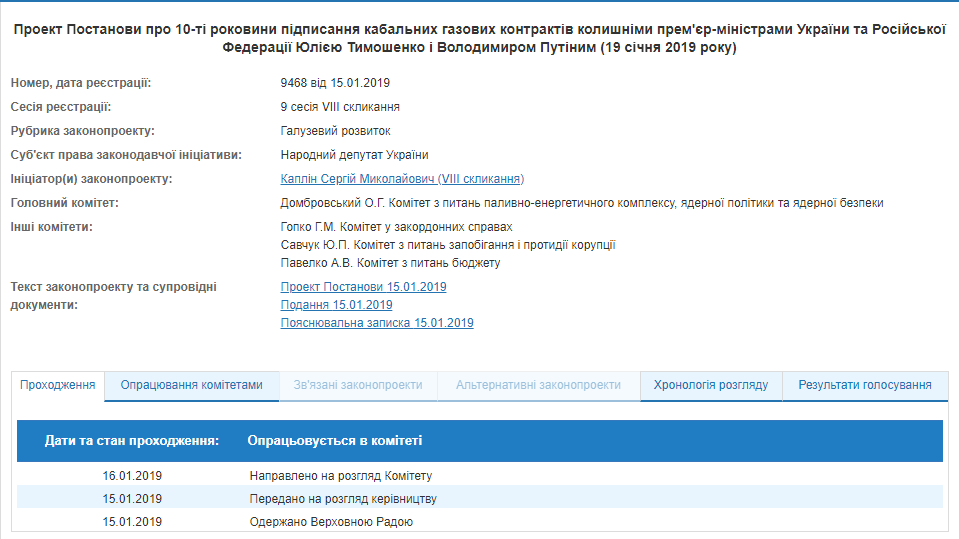
Task: Click the bill title heading text
Action: coord(480,39)
